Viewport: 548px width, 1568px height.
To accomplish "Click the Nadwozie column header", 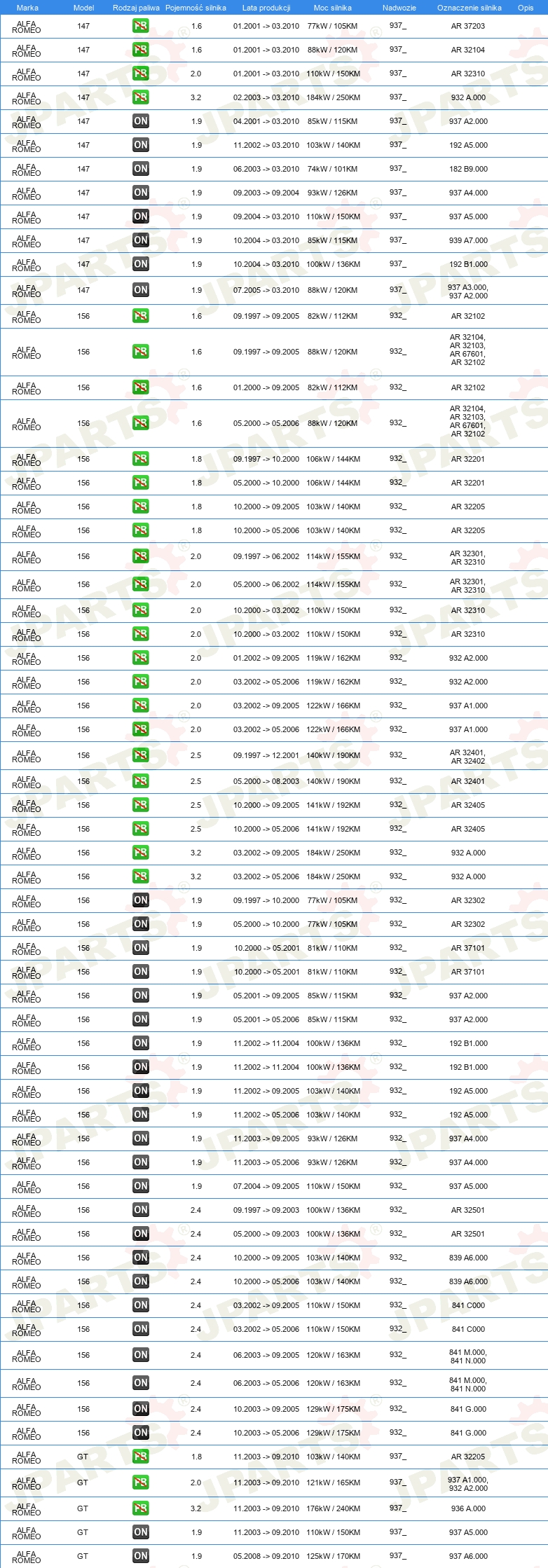I will [x=399, y=8].
